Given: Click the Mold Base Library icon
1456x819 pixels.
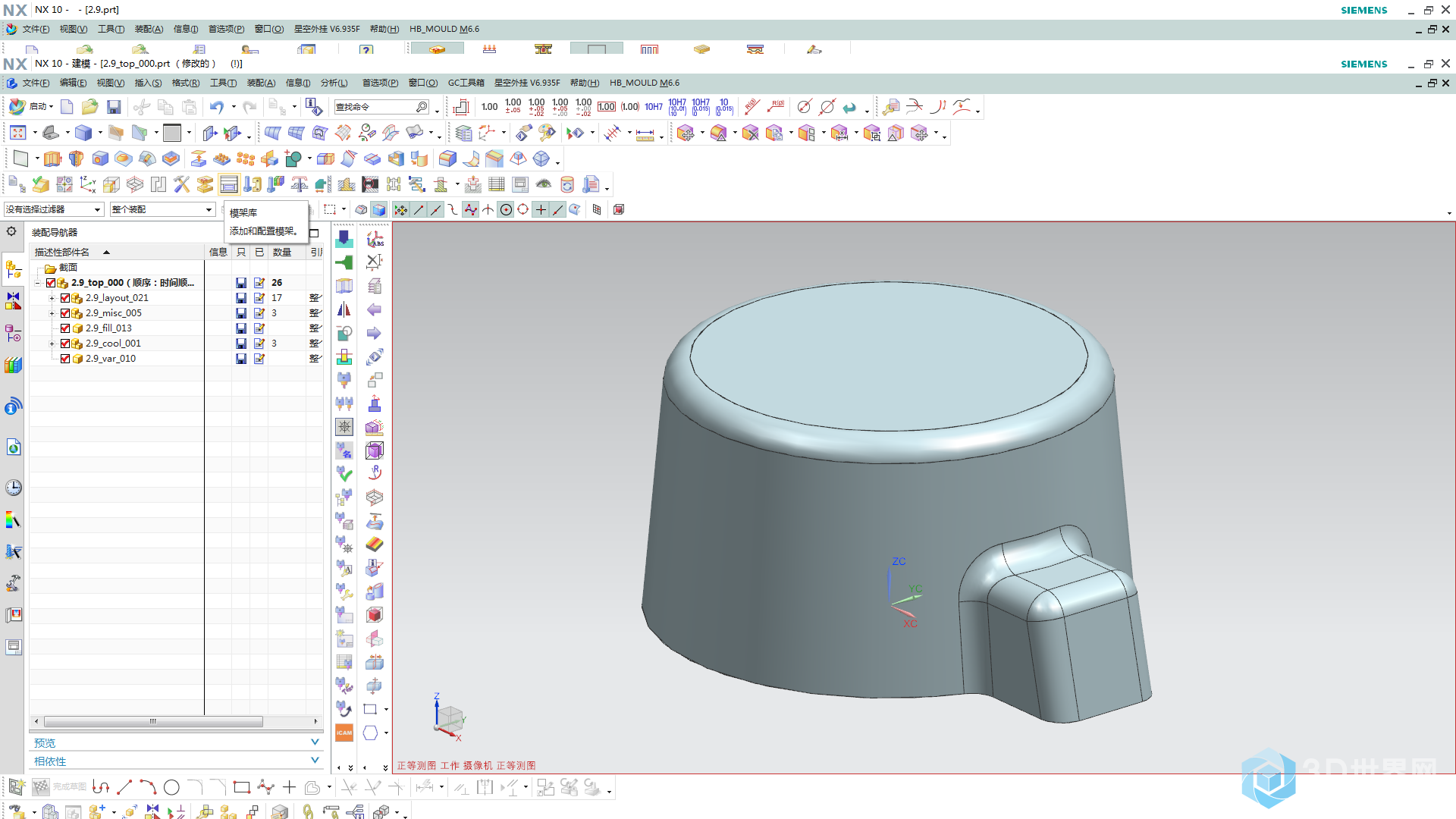Looking at the screenshot, I should pyautogui.click(x=228, y=184).
